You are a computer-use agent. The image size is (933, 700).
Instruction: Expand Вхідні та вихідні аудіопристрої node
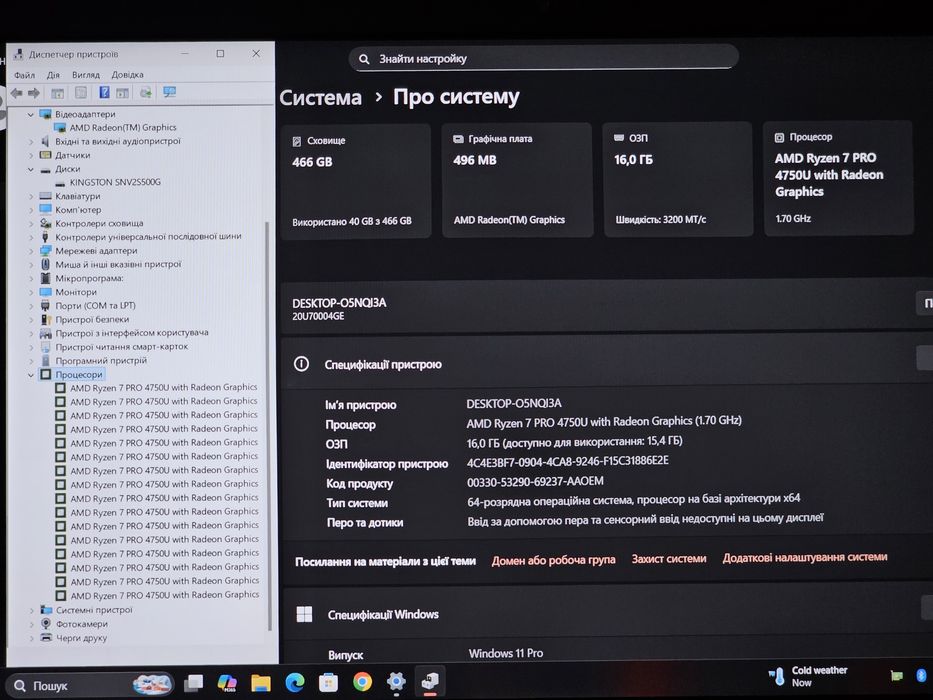(31, 142)
